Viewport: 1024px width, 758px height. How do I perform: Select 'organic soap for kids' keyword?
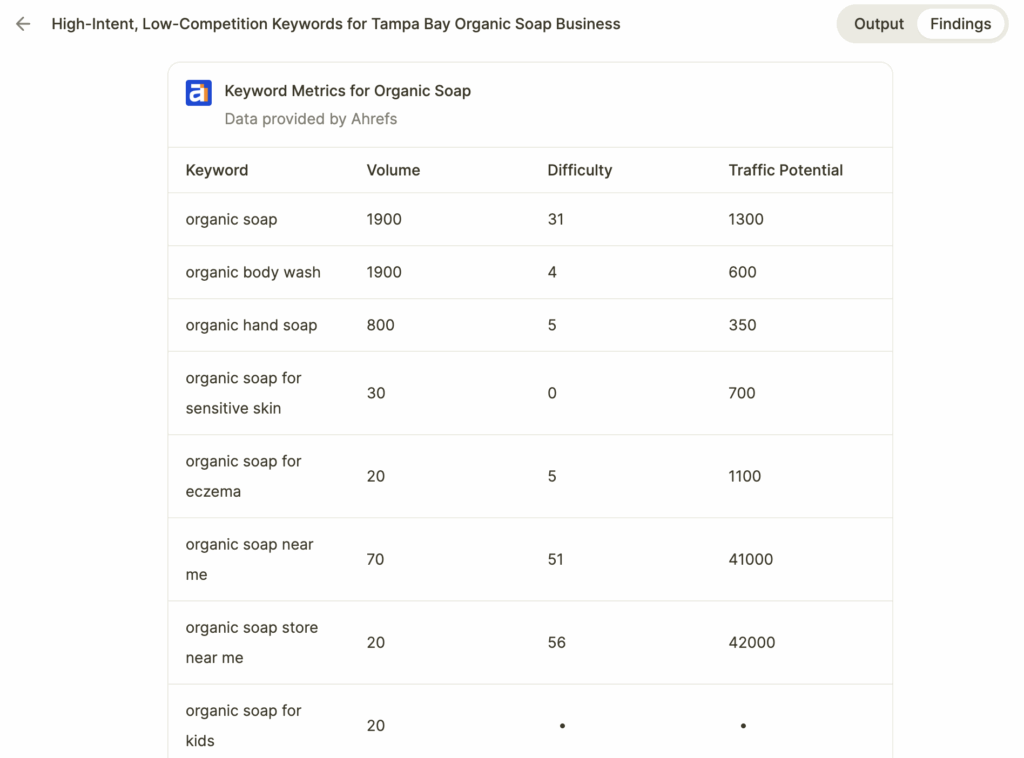click(x=243, y=725)
